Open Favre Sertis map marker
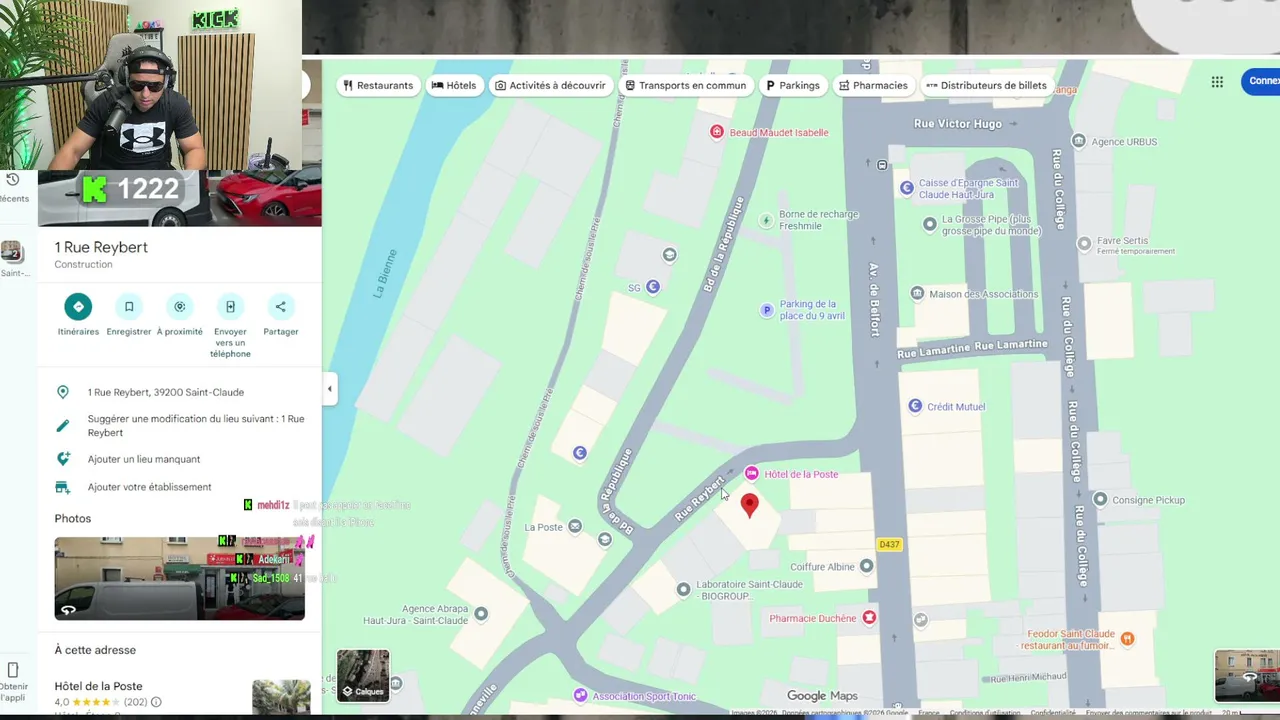This screenshot has width=1280, height=720. coord(1084,243)
